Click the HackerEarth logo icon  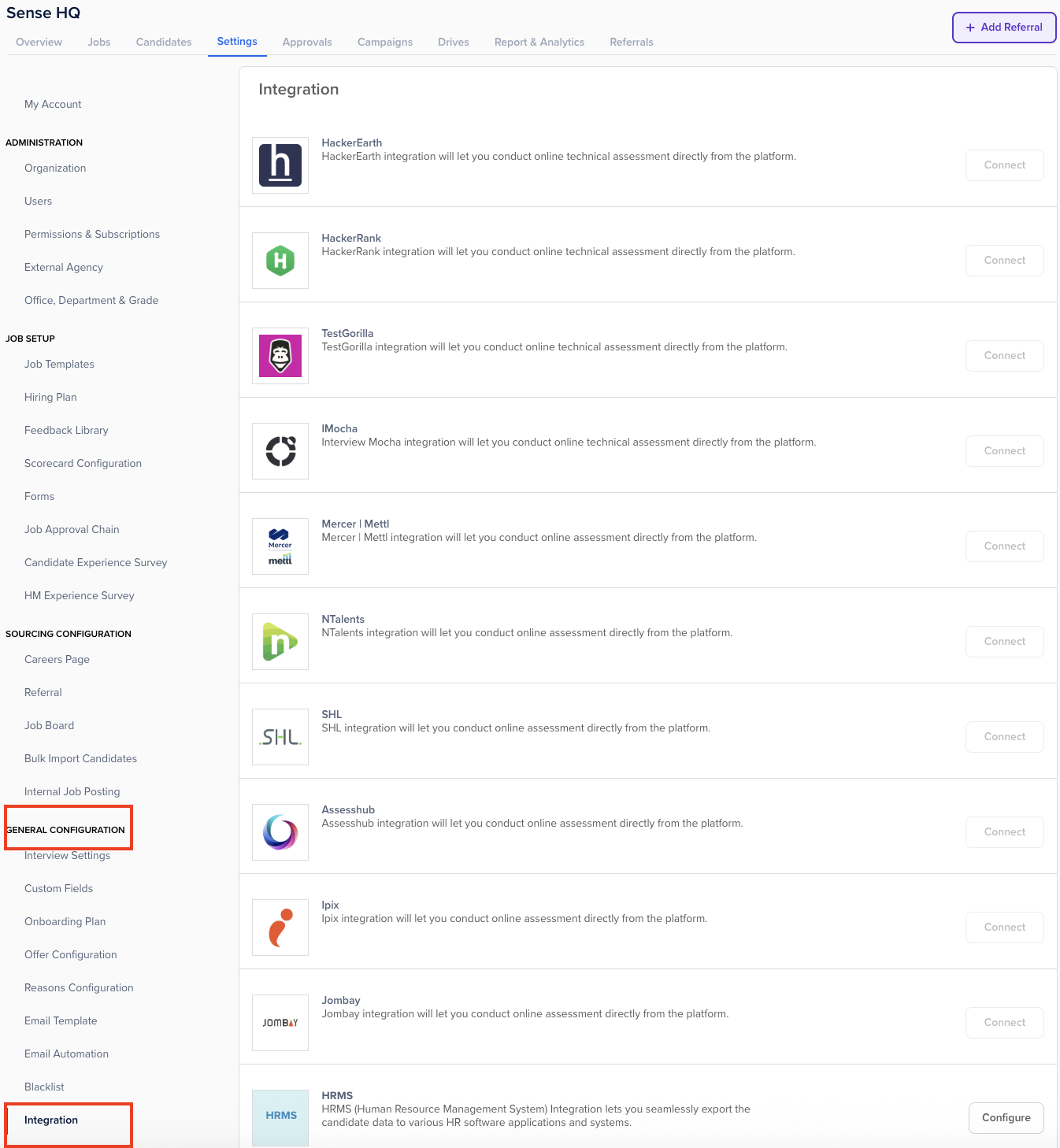(x=280, y=165)
